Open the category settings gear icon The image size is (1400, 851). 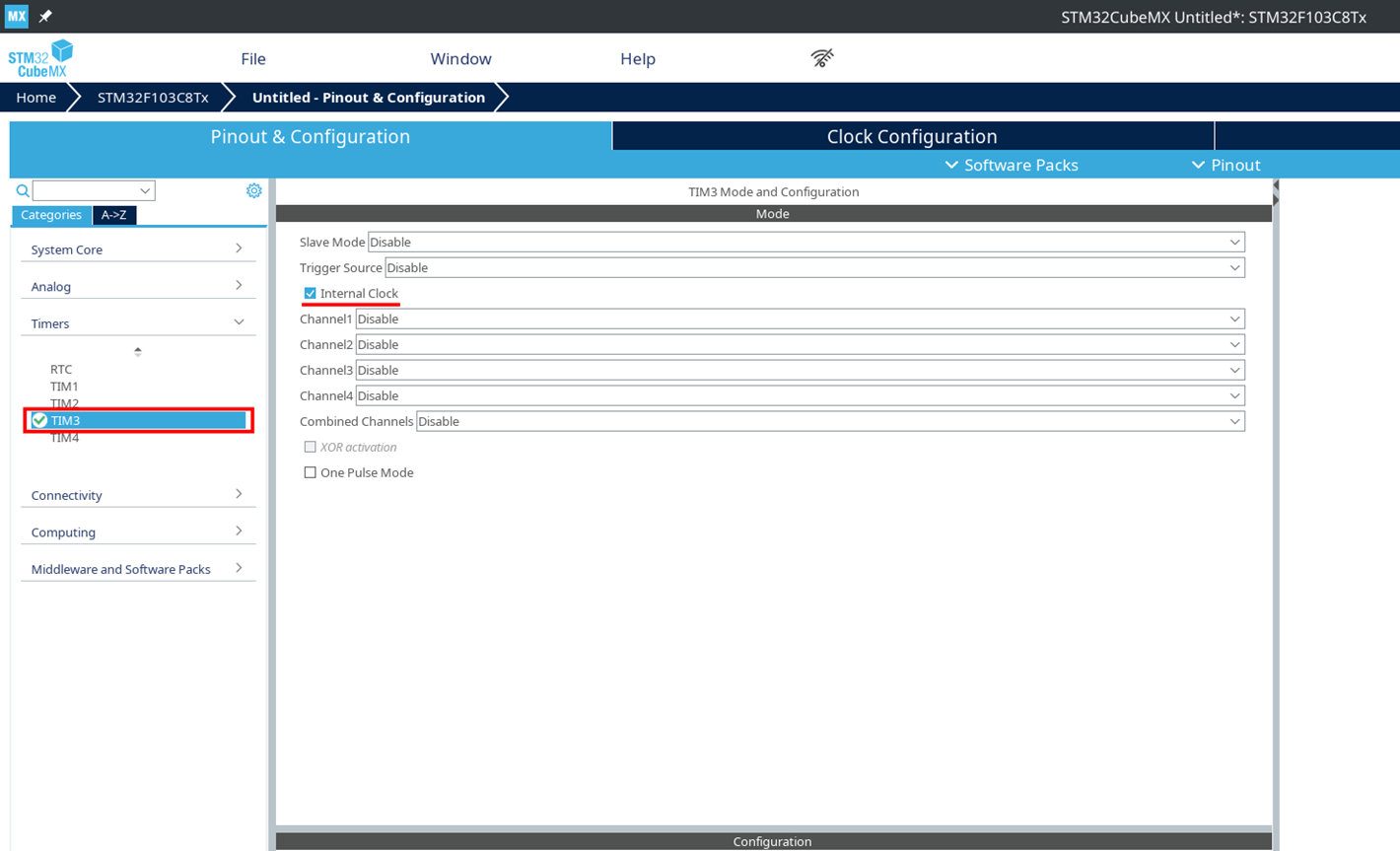253,190
